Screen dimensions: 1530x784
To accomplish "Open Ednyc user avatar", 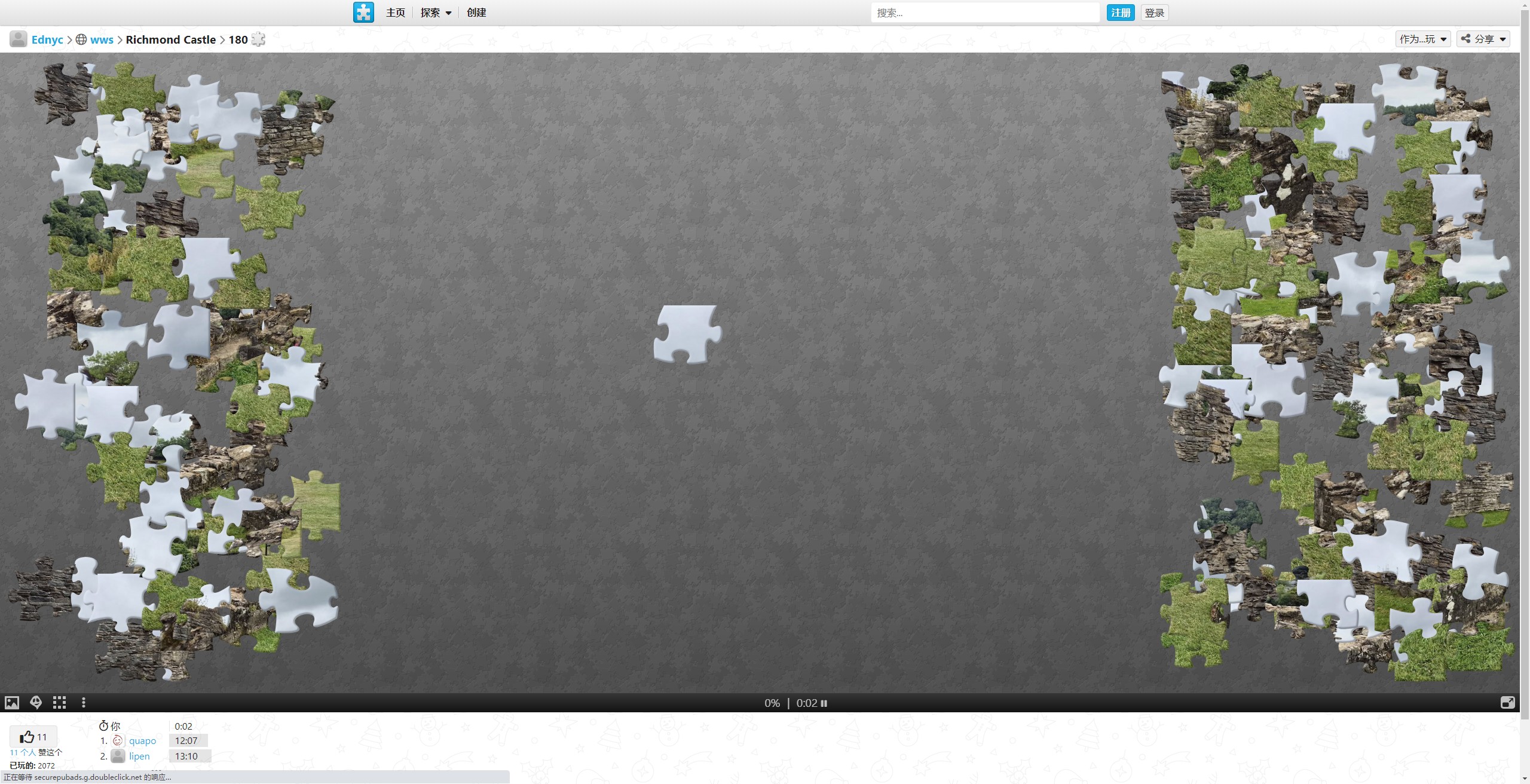I will coord(19,39).
